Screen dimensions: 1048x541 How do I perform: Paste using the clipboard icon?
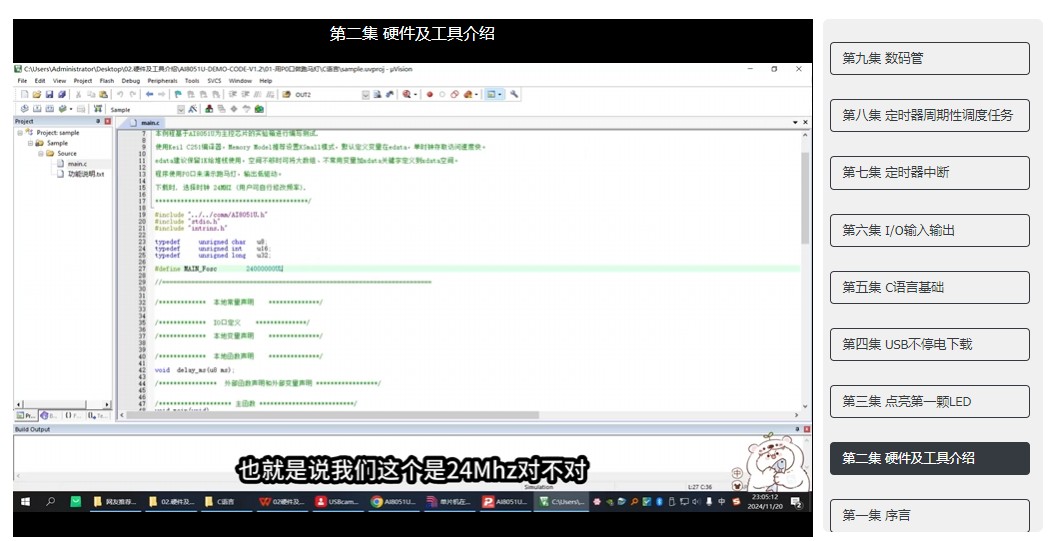tap(104, 94)
